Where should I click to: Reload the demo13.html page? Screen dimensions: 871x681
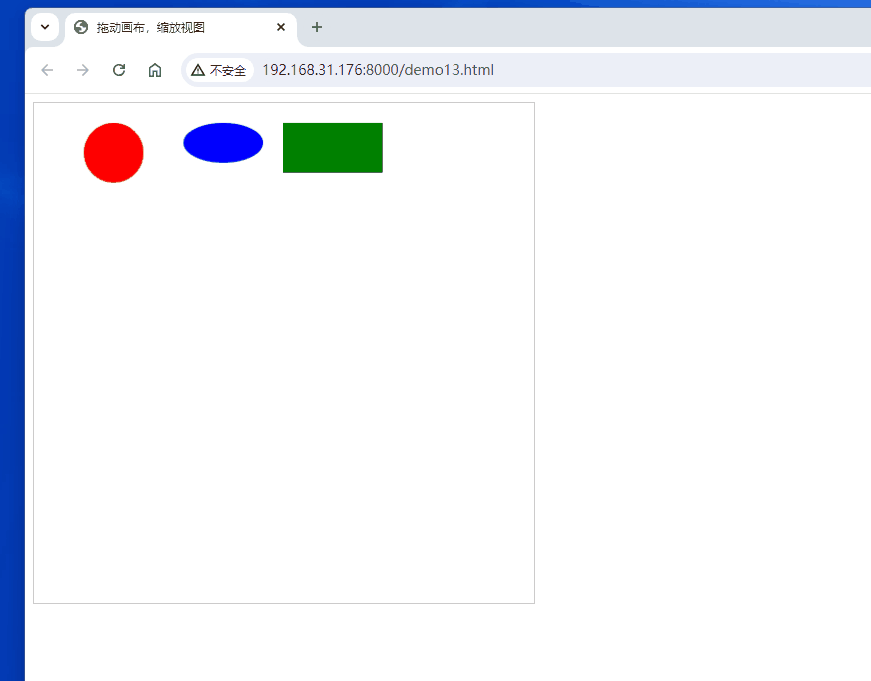click(119, 70)
